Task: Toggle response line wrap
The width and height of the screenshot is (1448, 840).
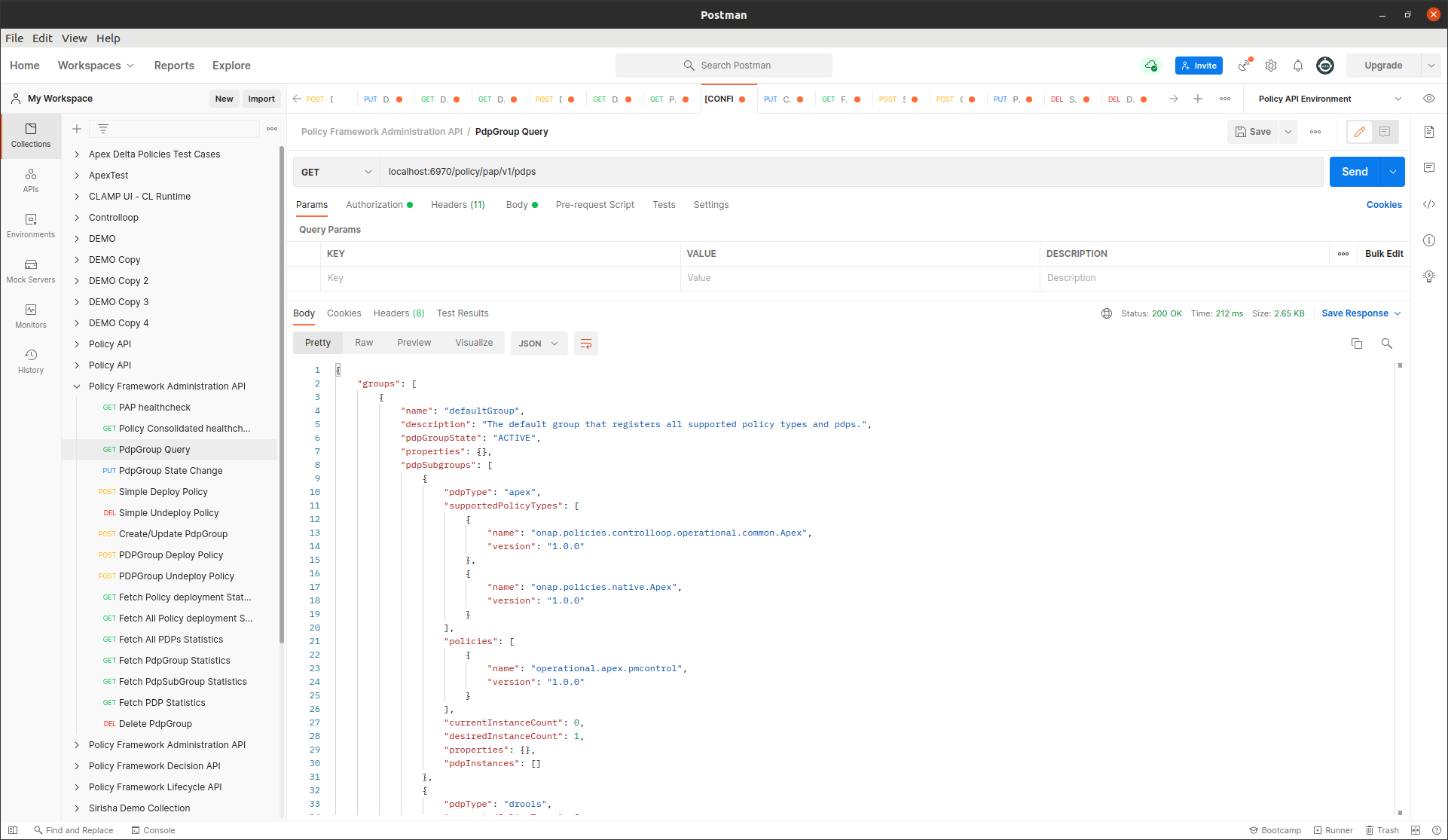Action: coord(586,344)
